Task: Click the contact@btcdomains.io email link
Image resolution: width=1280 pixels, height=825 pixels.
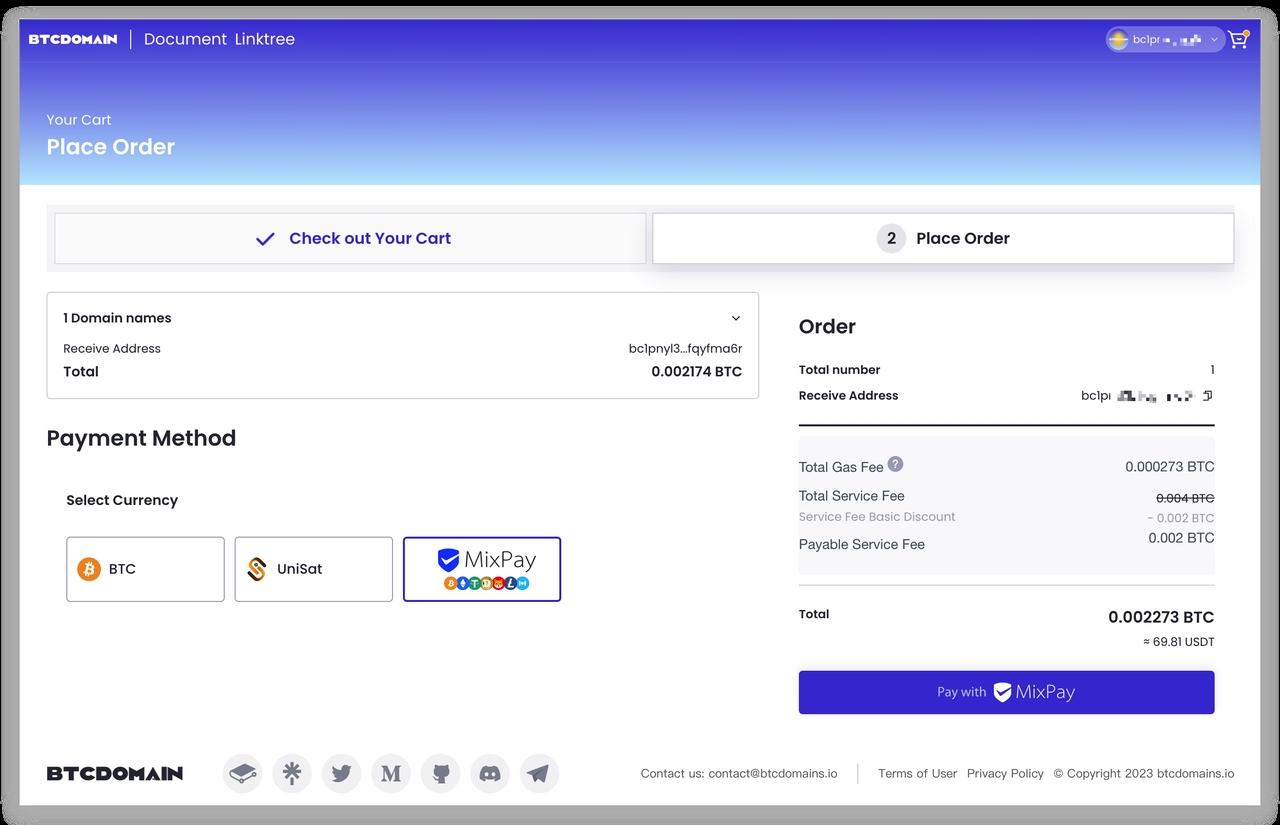Action: 773,773
